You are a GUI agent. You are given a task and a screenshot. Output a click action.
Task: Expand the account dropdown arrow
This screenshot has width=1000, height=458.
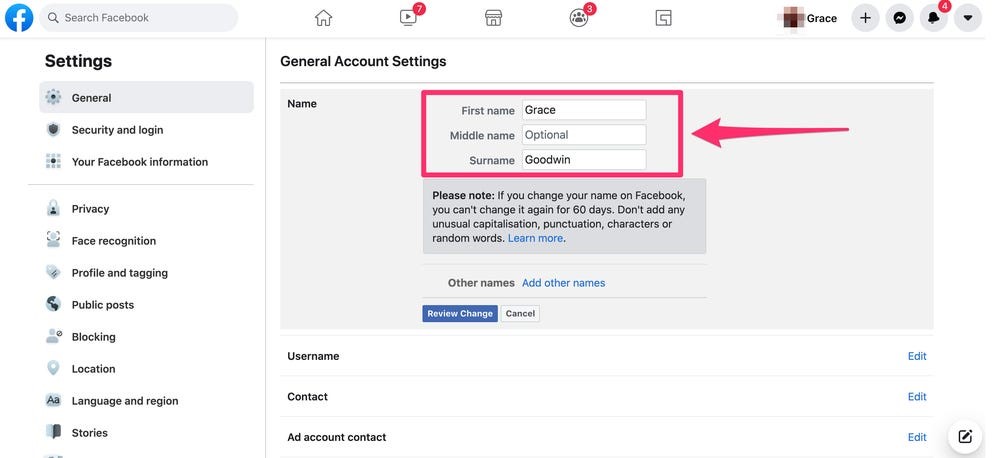(967, 18)
